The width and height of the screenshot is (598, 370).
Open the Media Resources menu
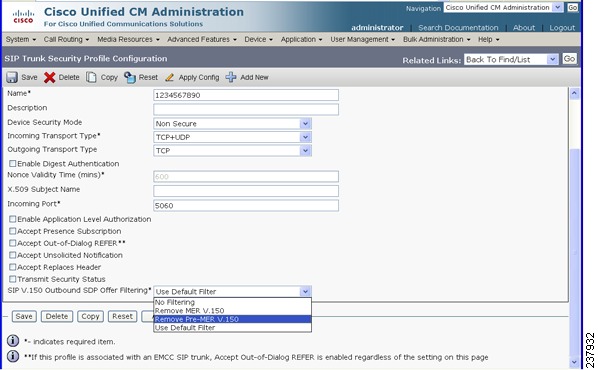pyautogui.click(x=128, y=39)
